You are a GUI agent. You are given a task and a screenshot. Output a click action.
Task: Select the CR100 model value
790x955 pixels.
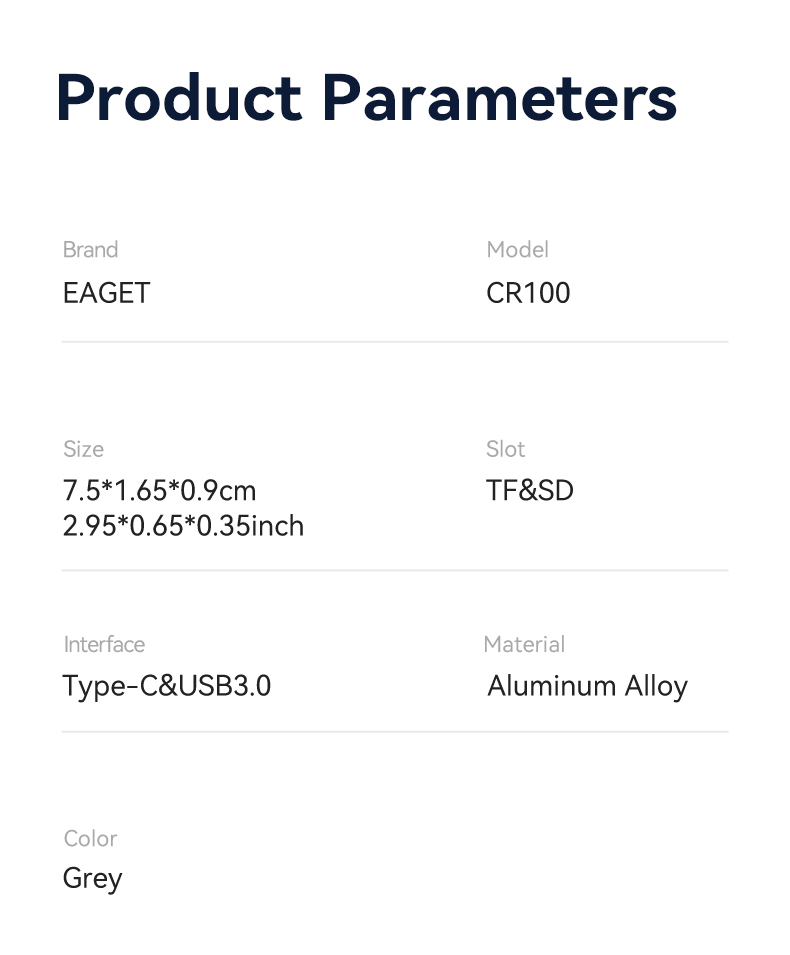point(528,293)
